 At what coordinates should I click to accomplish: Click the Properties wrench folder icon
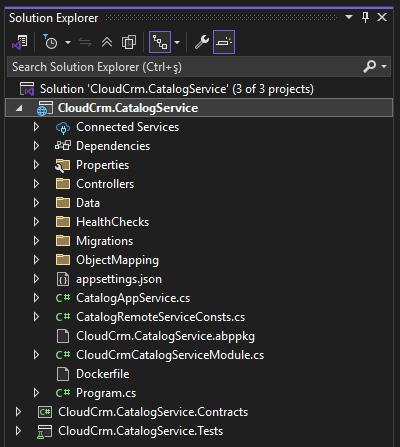63,165
